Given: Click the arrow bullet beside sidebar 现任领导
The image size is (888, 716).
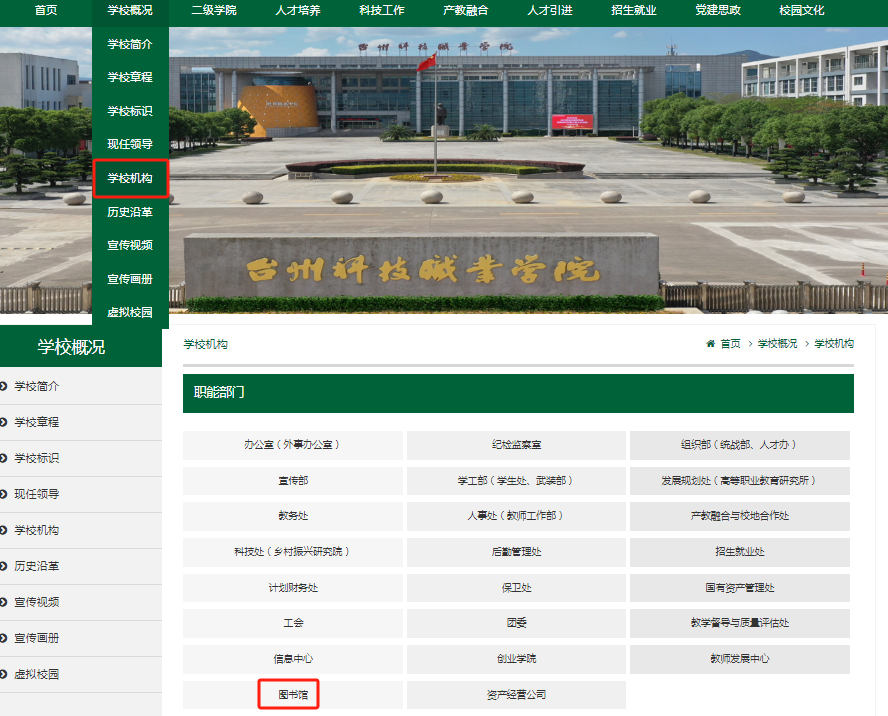Looking at the screenshot, I should click(3, 494).
